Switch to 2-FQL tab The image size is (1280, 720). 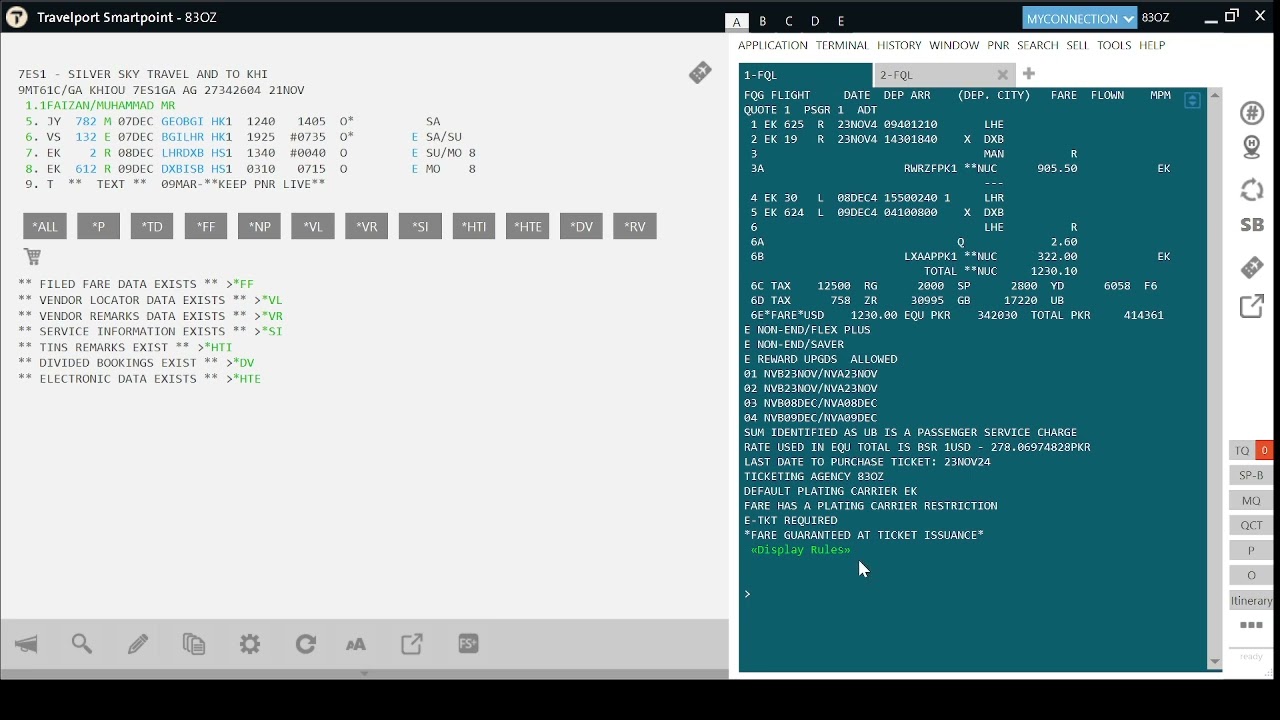[x=945, y=75]
